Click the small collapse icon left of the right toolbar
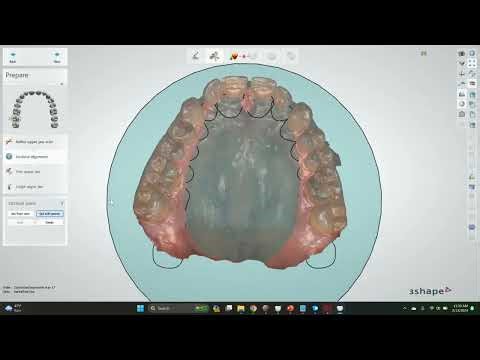This screenshot has width=480, height=360. point(424,53)
